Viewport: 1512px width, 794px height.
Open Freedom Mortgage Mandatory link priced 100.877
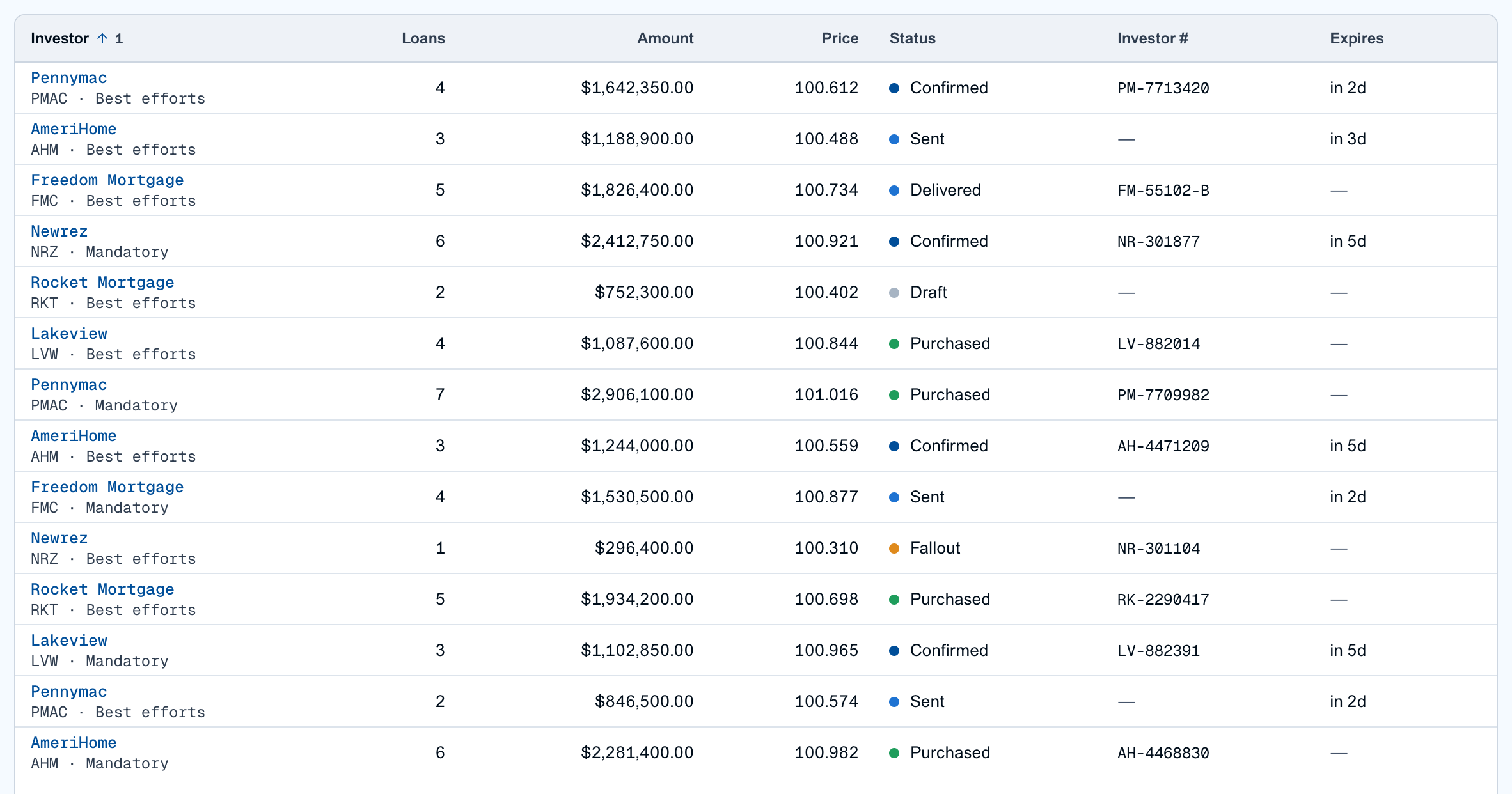click(107, 487)
